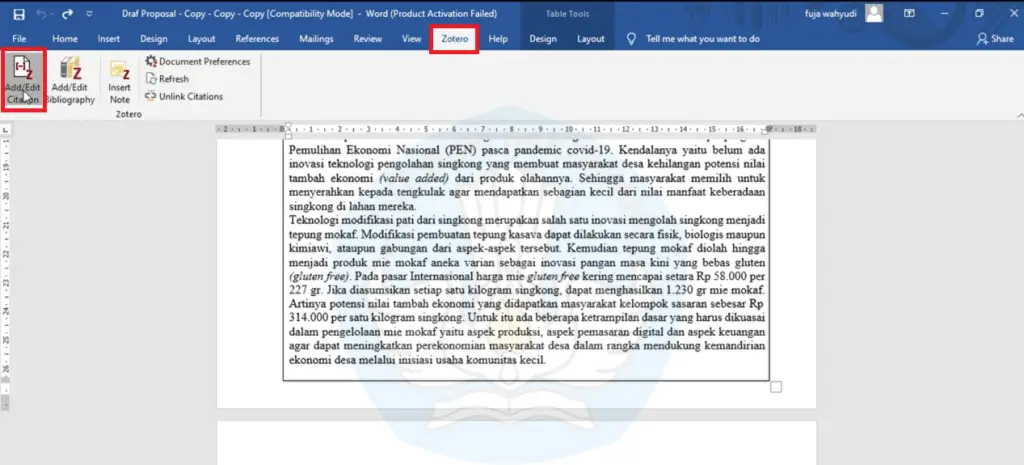Screen dimensions: 1024x465
Task: Click Add/Edit Bibliography icon
Action: [69, 80]
